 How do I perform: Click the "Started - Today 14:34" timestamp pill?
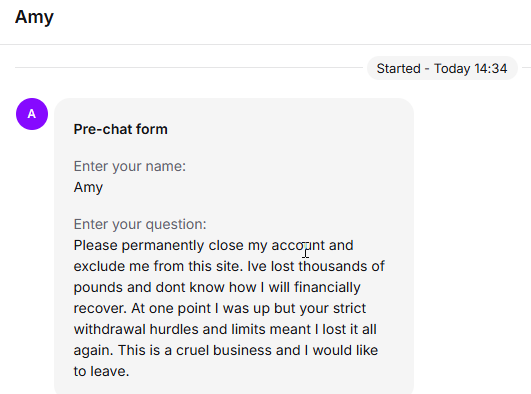click(442, 68)
